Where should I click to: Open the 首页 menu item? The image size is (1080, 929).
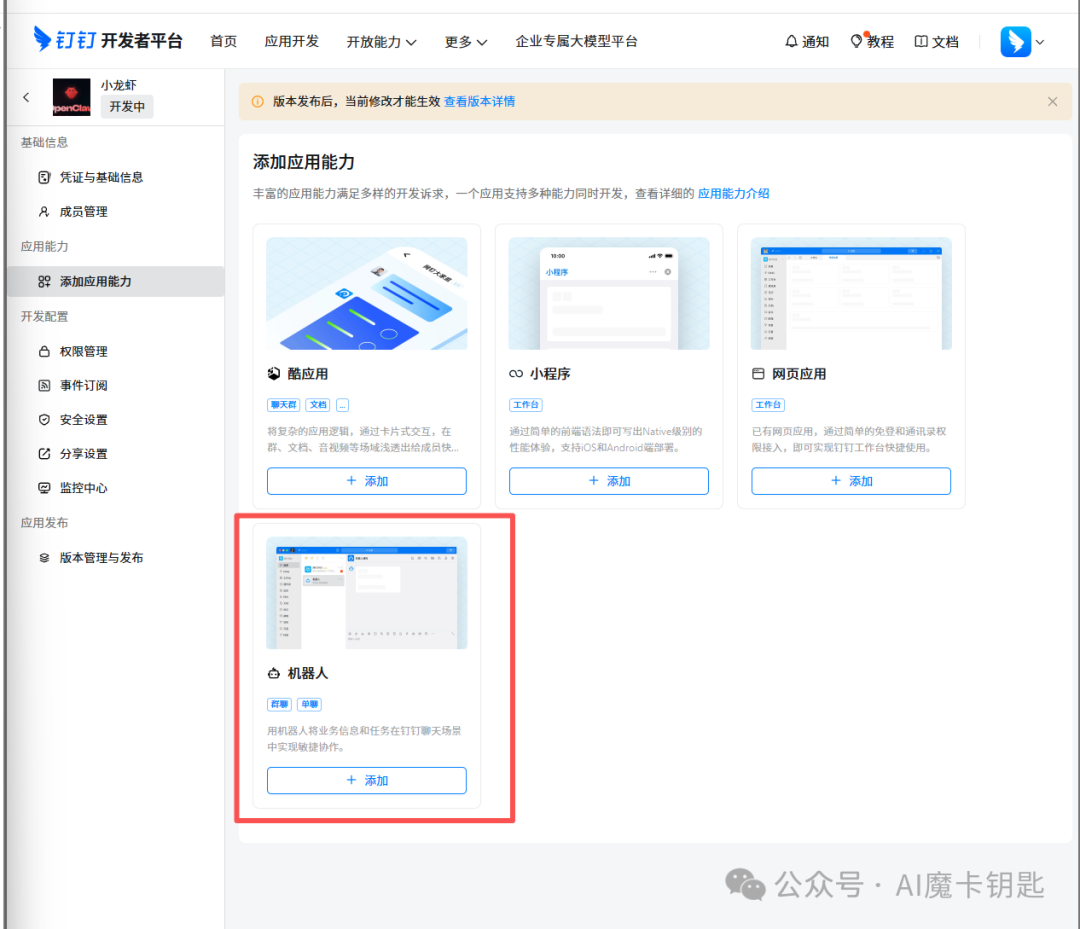point(223,41)
